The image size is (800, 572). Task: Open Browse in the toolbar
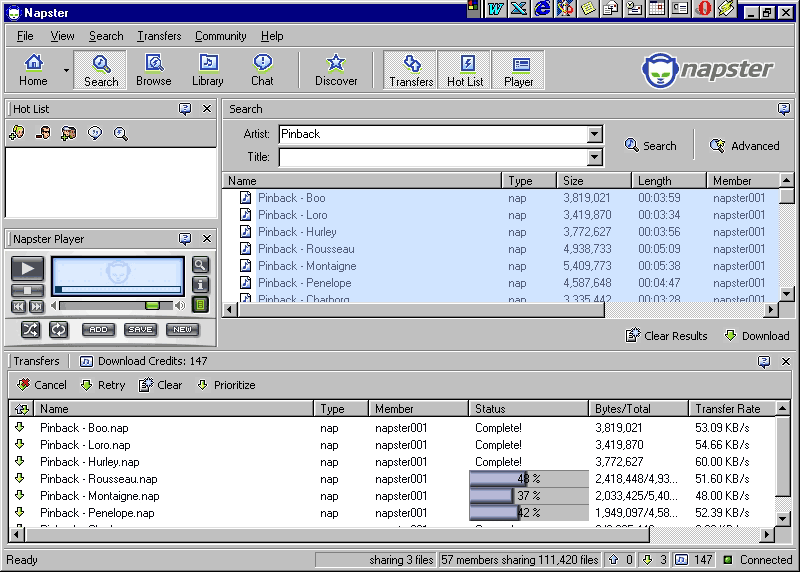pos(154,70)
